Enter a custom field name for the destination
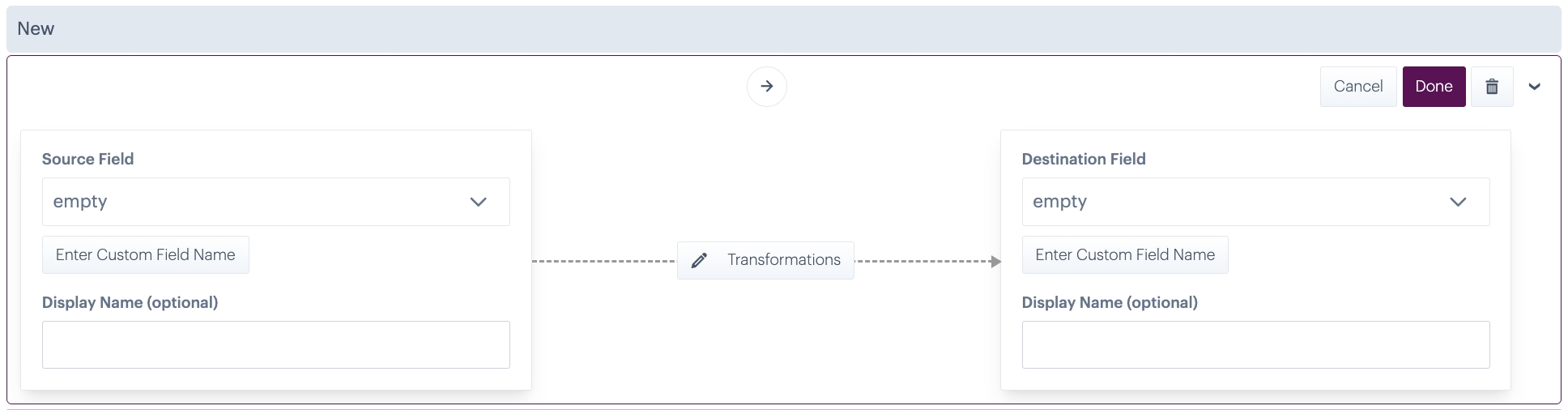The width and height of the screenshot is (1568, 410). [x=1125, y=254]
